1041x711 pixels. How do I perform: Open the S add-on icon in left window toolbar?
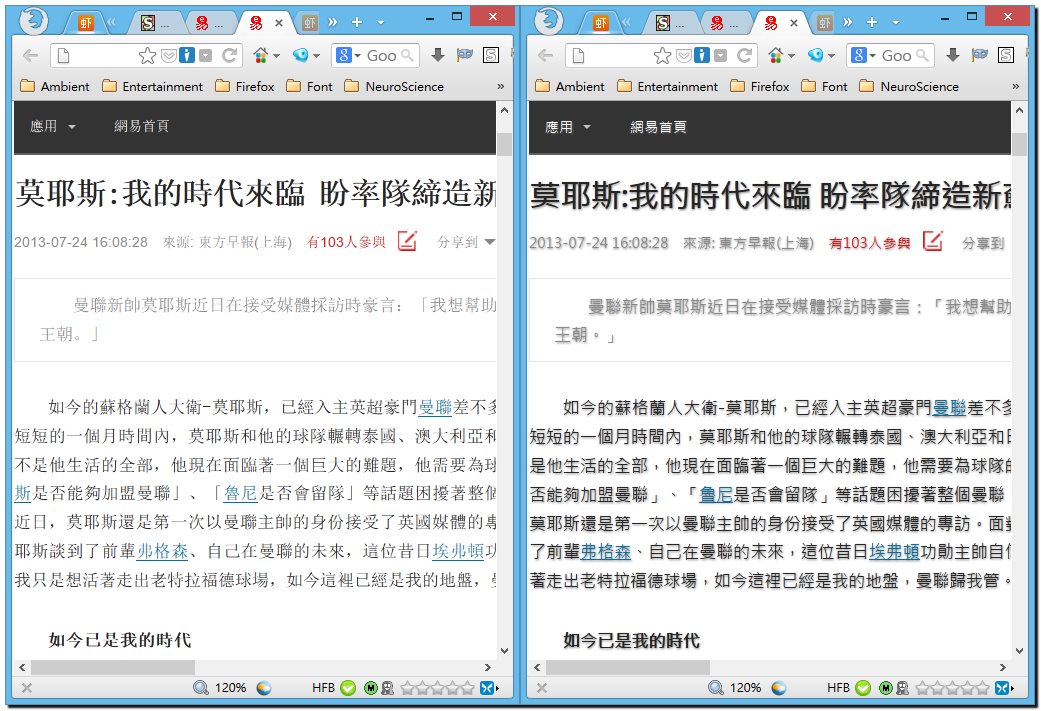[x=491, y=56]
